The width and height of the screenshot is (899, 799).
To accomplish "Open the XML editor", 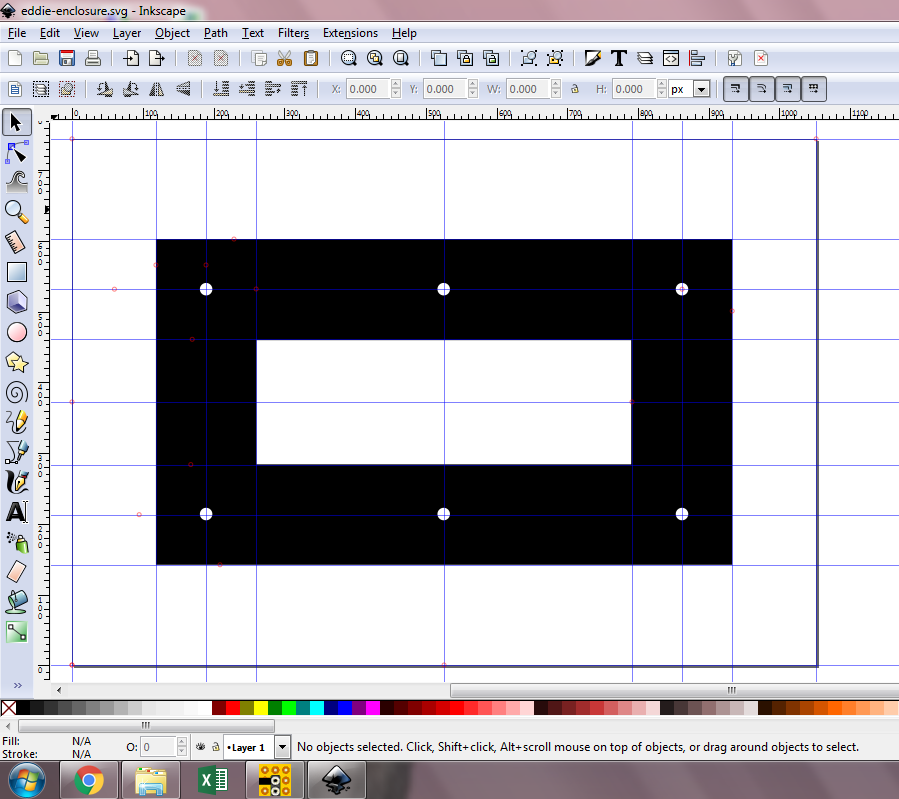I will coord(671,58).
